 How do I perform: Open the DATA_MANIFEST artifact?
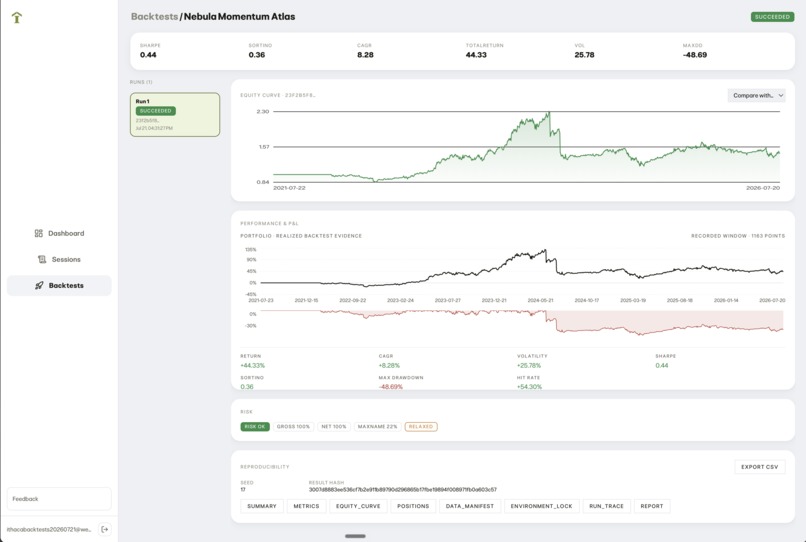(469, 506)
